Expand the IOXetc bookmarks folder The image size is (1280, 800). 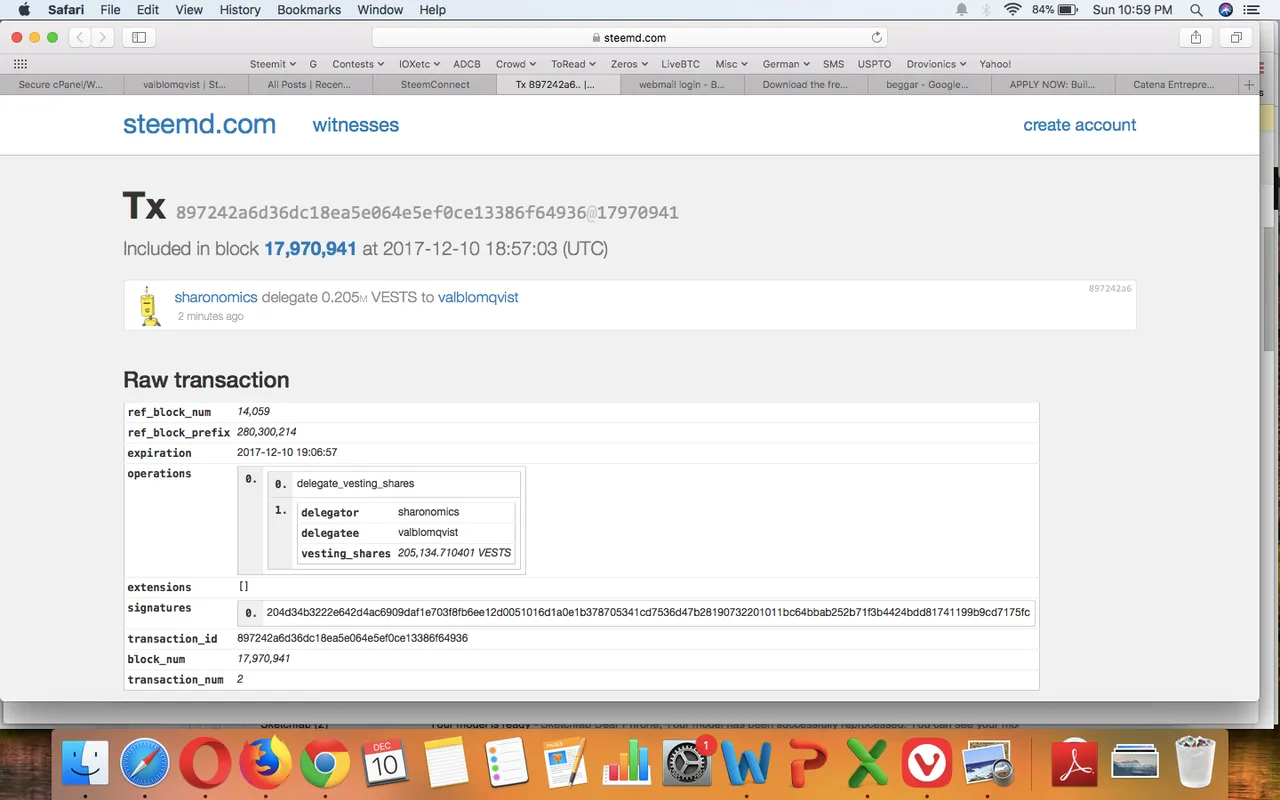tap(421, 64)
